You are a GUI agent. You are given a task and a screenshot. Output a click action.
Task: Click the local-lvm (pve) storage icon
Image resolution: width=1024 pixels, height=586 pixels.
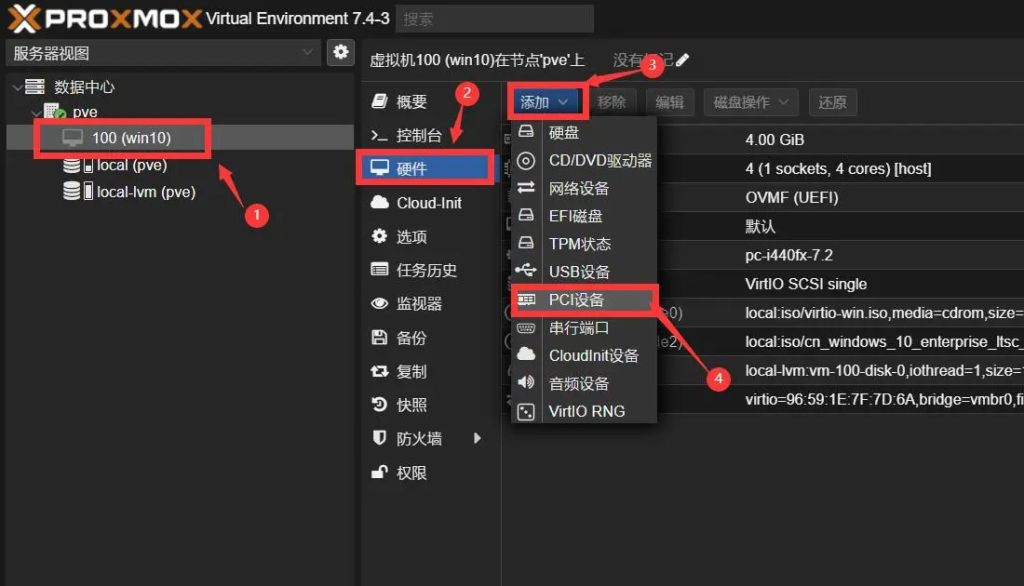78,191
